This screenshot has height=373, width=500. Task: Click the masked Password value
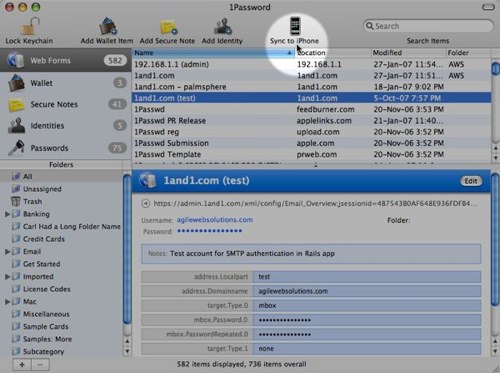pos(210,231)
